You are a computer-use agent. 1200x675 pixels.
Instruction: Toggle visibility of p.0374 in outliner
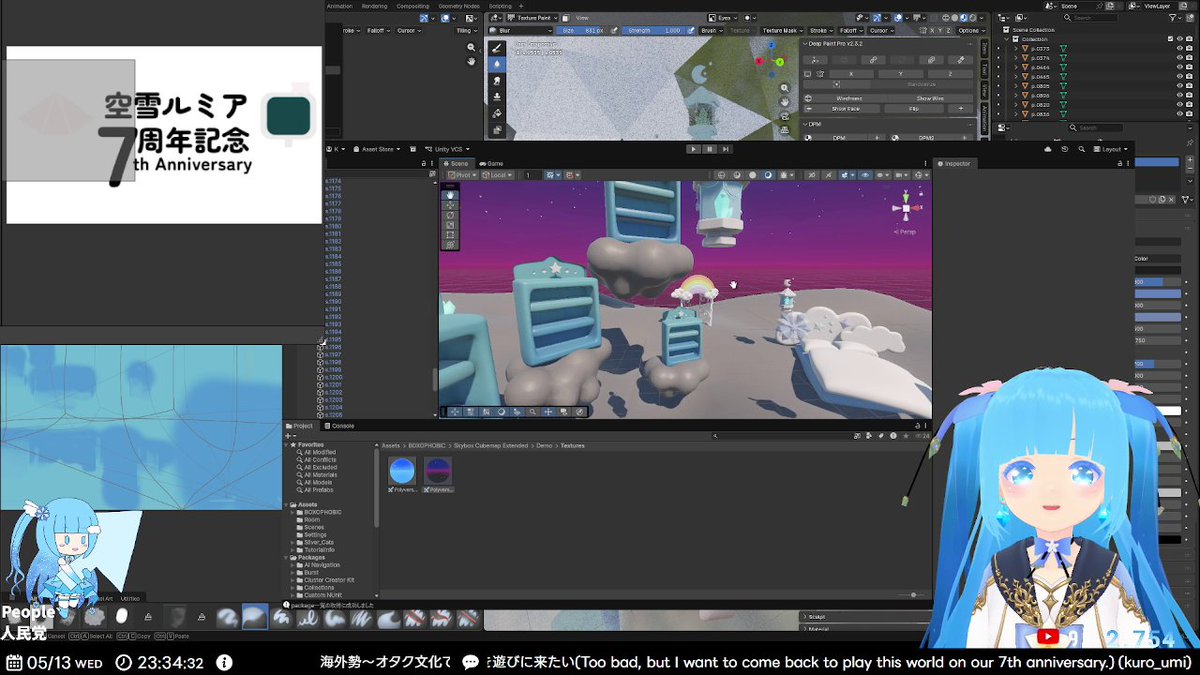tap(1180, 58)
